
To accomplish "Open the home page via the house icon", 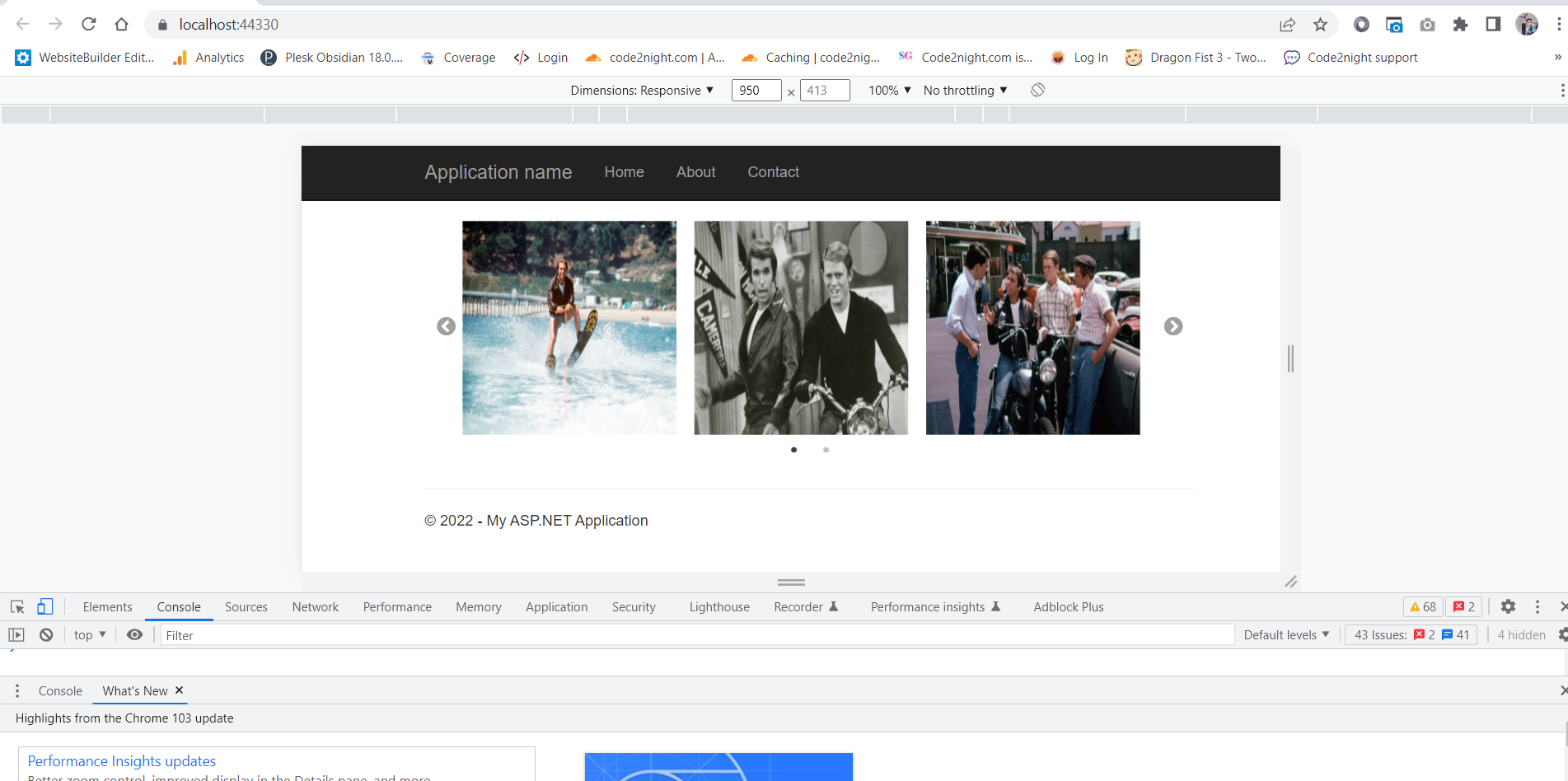I will (122, 24).
